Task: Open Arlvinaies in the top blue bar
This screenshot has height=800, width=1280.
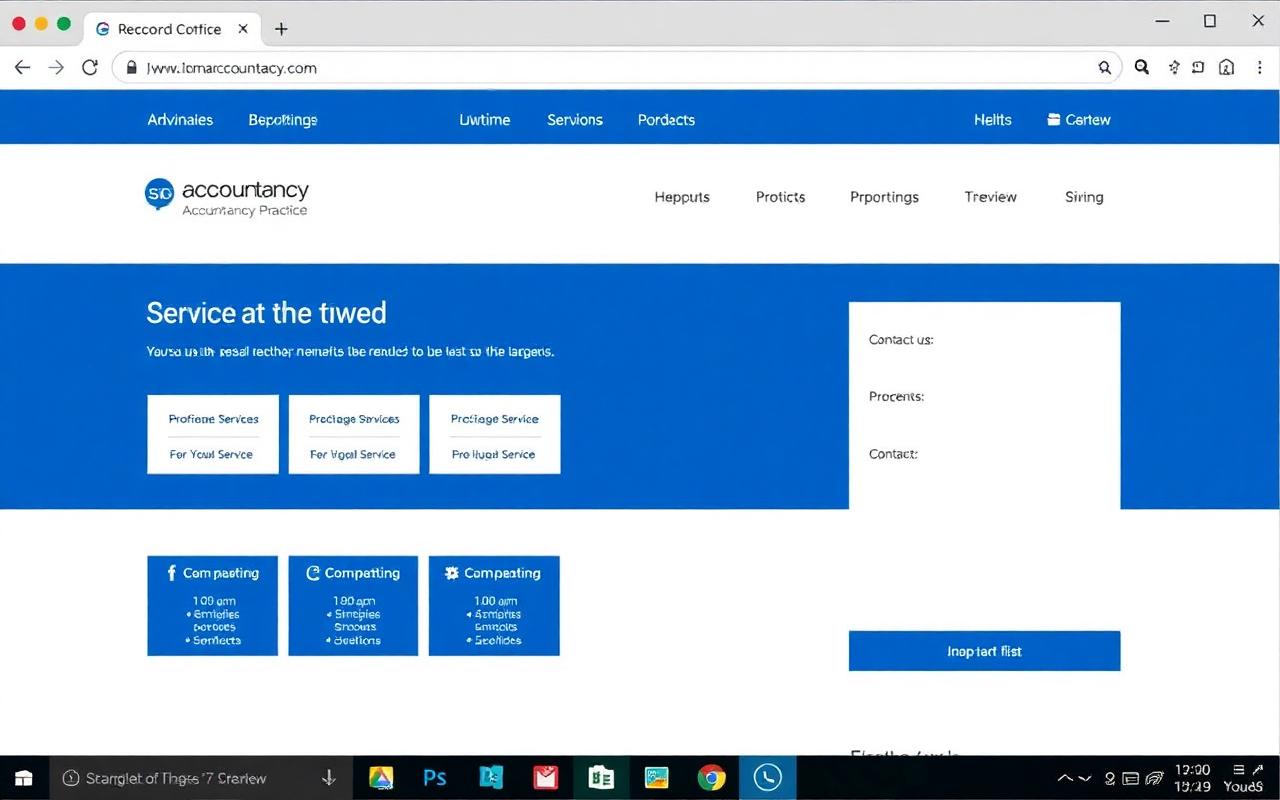Action: 180,119
